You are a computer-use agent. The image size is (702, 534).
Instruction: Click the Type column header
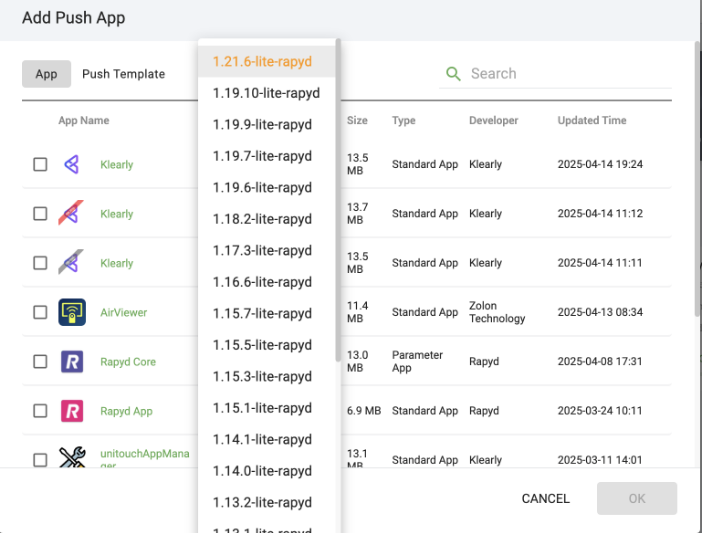[404, 120]
